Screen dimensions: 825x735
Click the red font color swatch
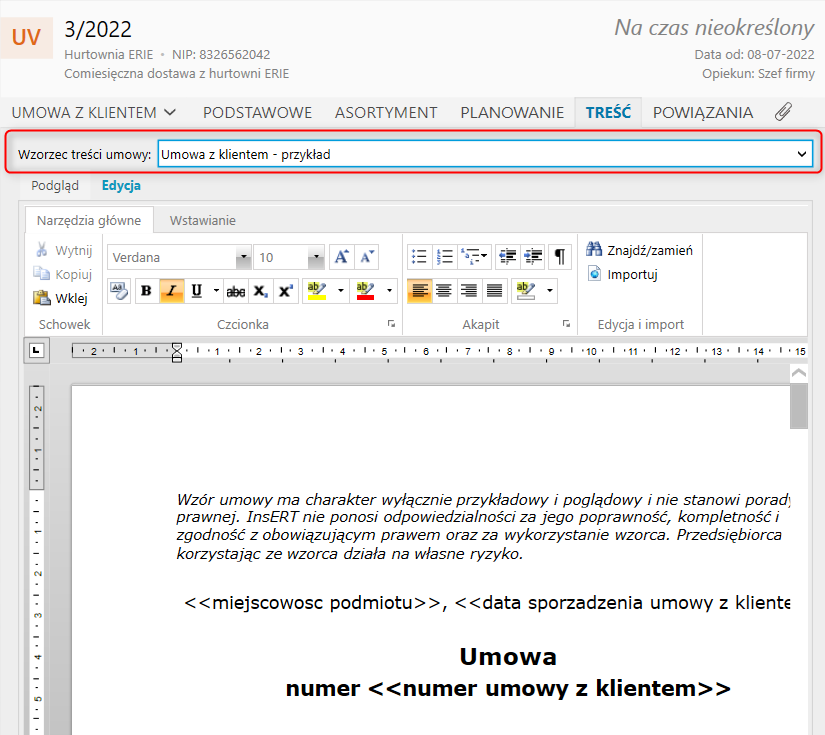coord(365,291)
